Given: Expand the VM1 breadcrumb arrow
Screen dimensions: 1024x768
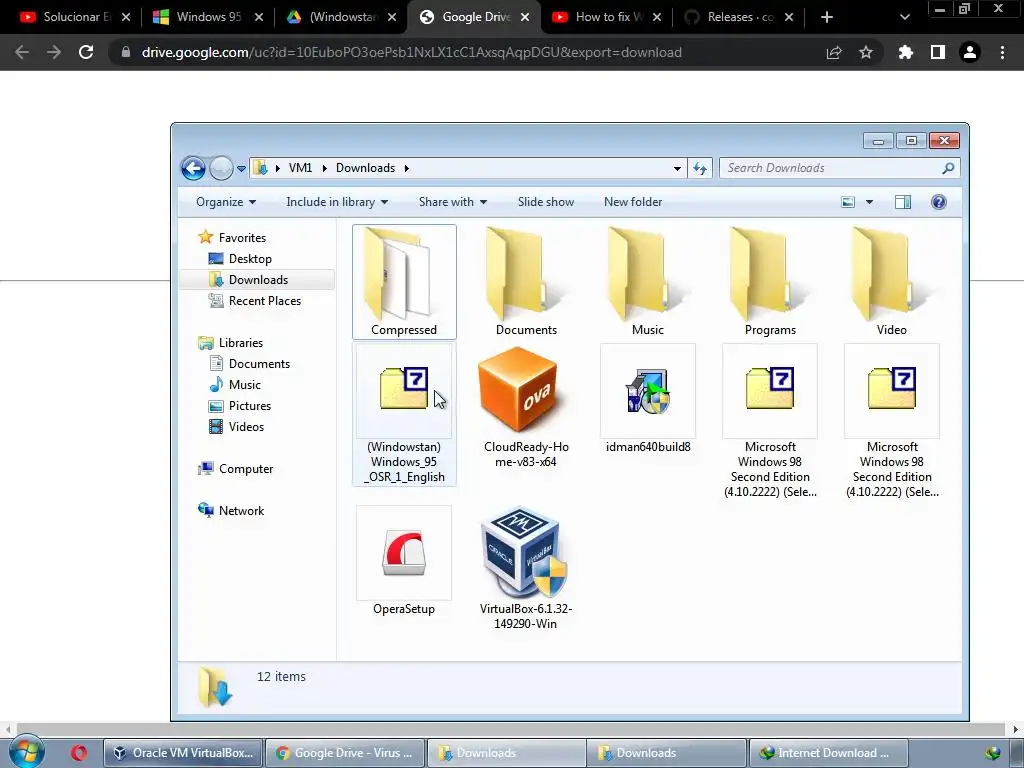Looking at the screenshot, I should click(324, 168).
